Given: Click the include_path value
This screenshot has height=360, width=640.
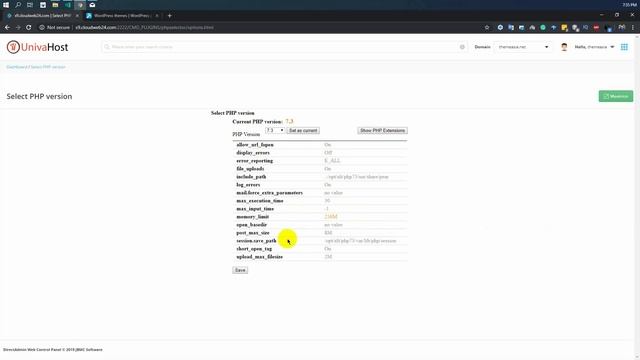Looking at the screenshot, I should point(357,177).
